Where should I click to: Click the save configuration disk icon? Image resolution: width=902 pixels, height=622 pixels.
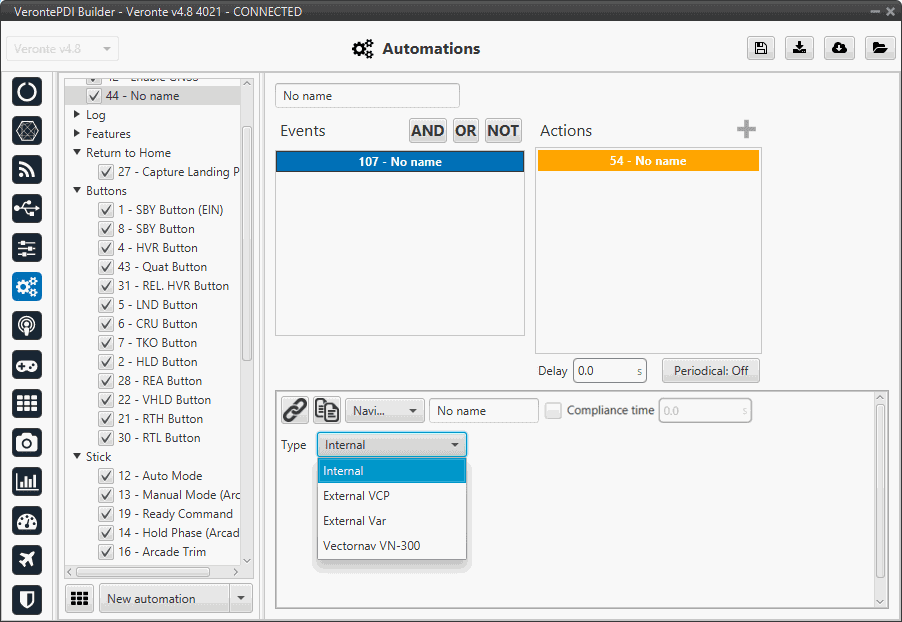click(x=761, y=49)
